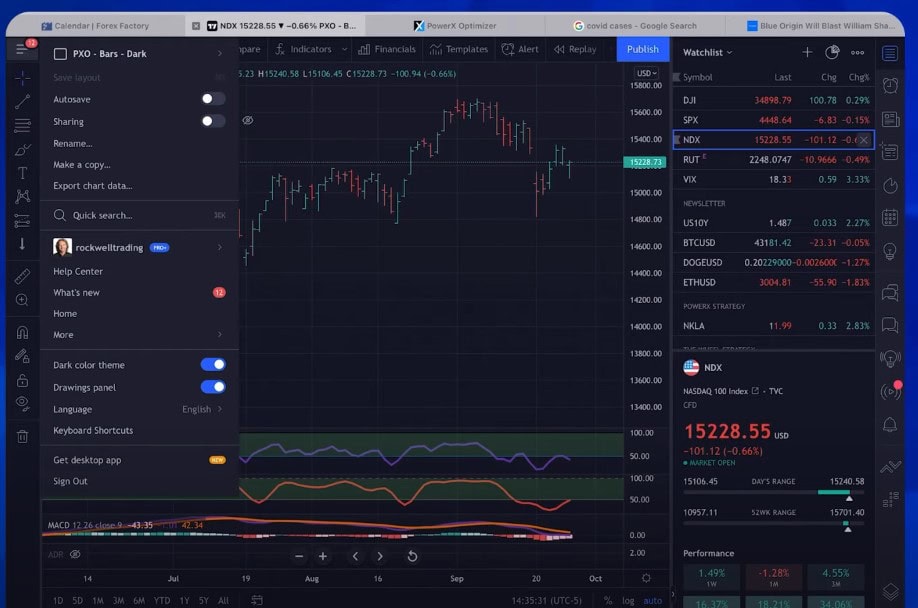Reset the chart view
This screenshot has height=608, width=918.
click(x=412, y=556)
